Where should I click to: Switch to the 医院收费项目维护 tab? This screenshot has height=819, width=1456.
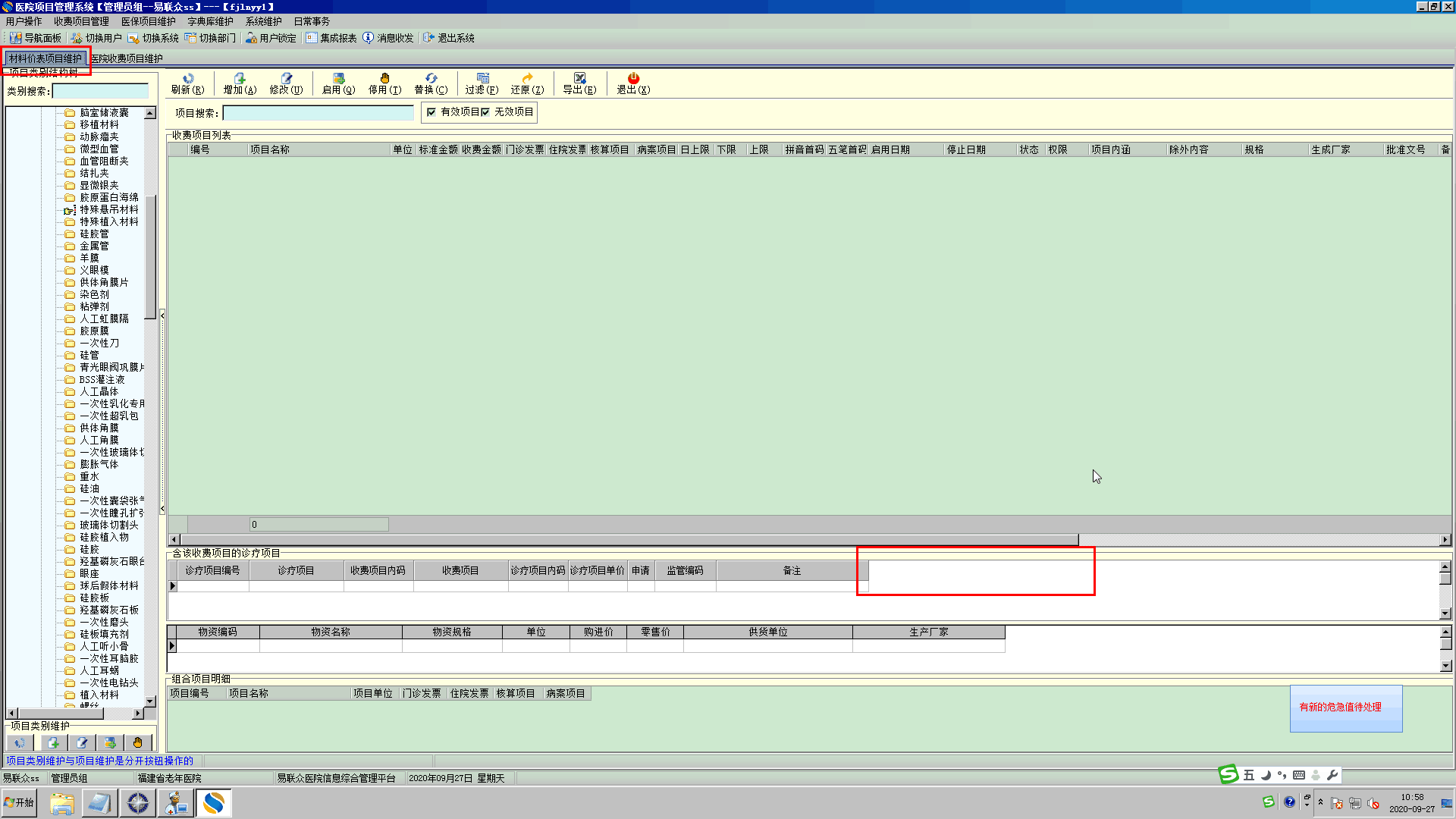point(127,58)
